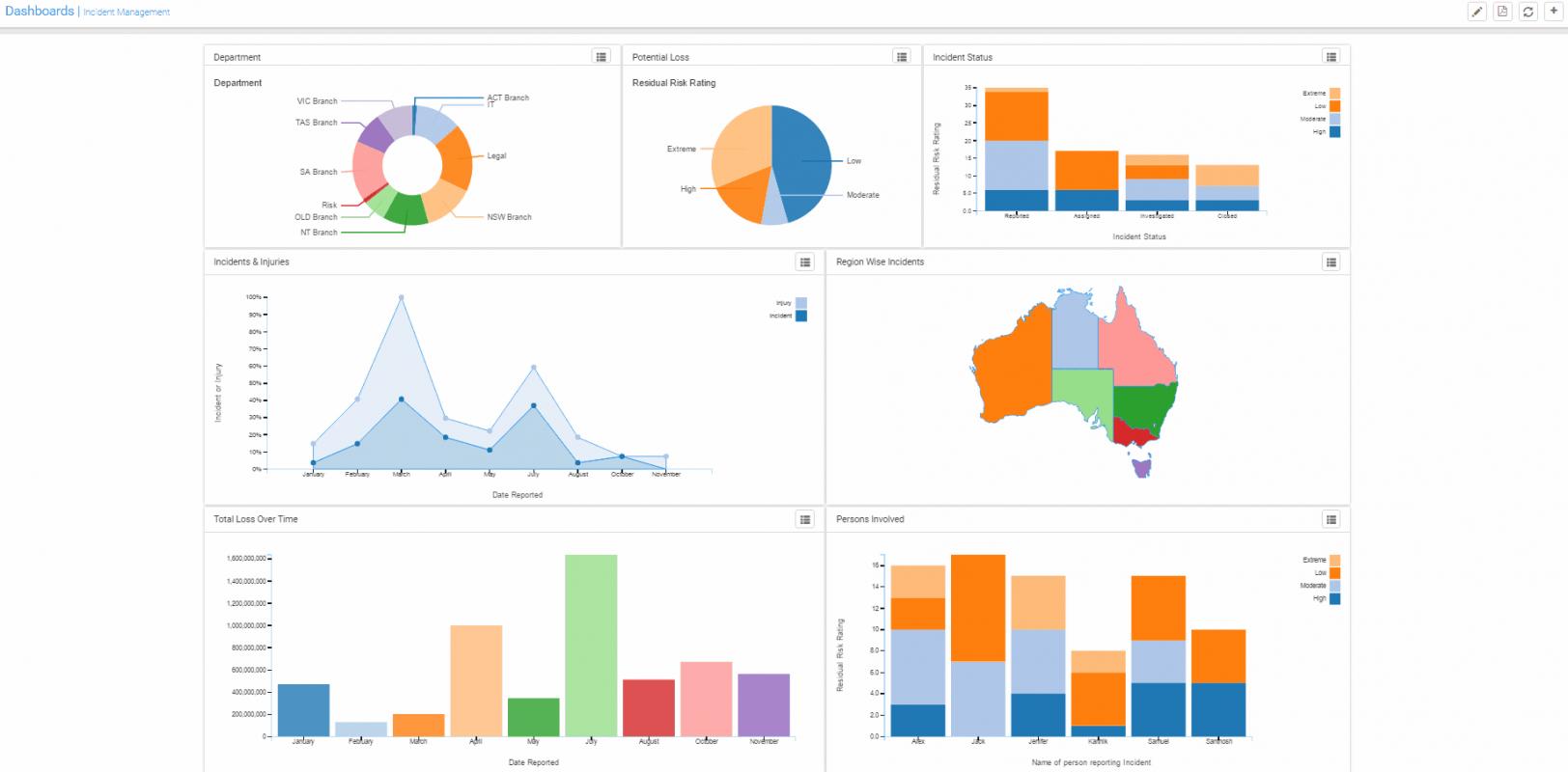
Task: Click the High swatch in Persons Involved legend
Action: [x=1335, y=598]
